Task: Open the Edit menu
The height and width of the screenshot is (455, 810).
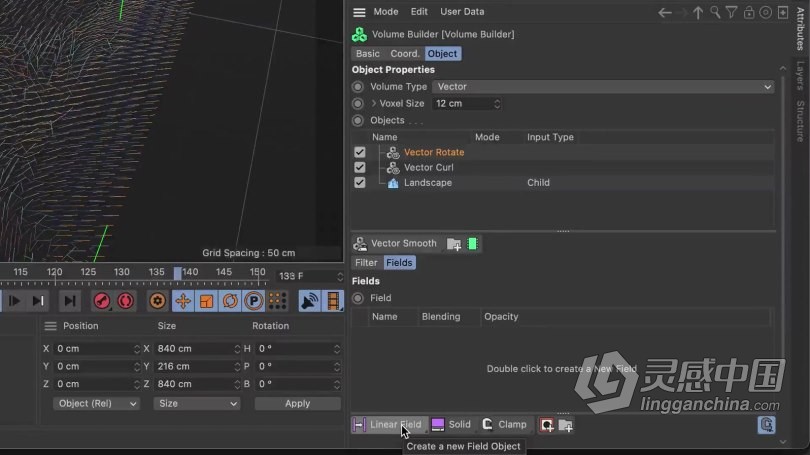Action: pos(419,12)
